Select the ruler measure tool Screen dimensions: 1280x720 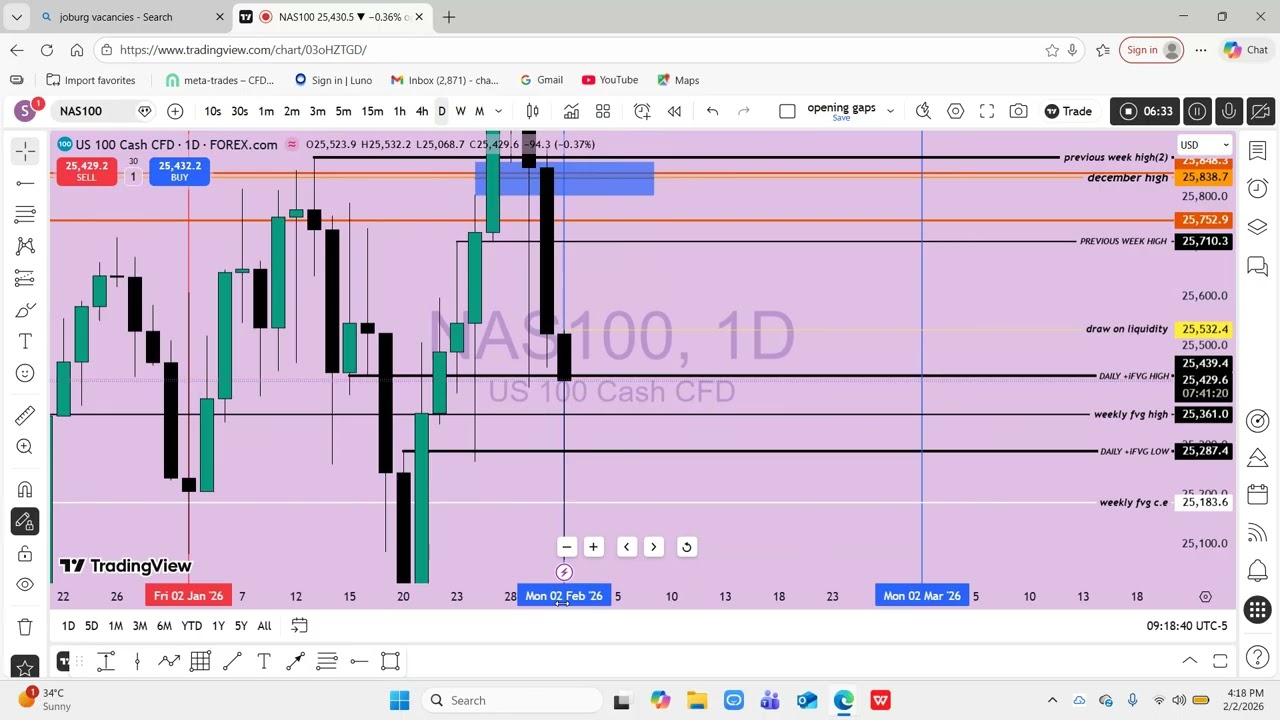click(x=25, y=415)
